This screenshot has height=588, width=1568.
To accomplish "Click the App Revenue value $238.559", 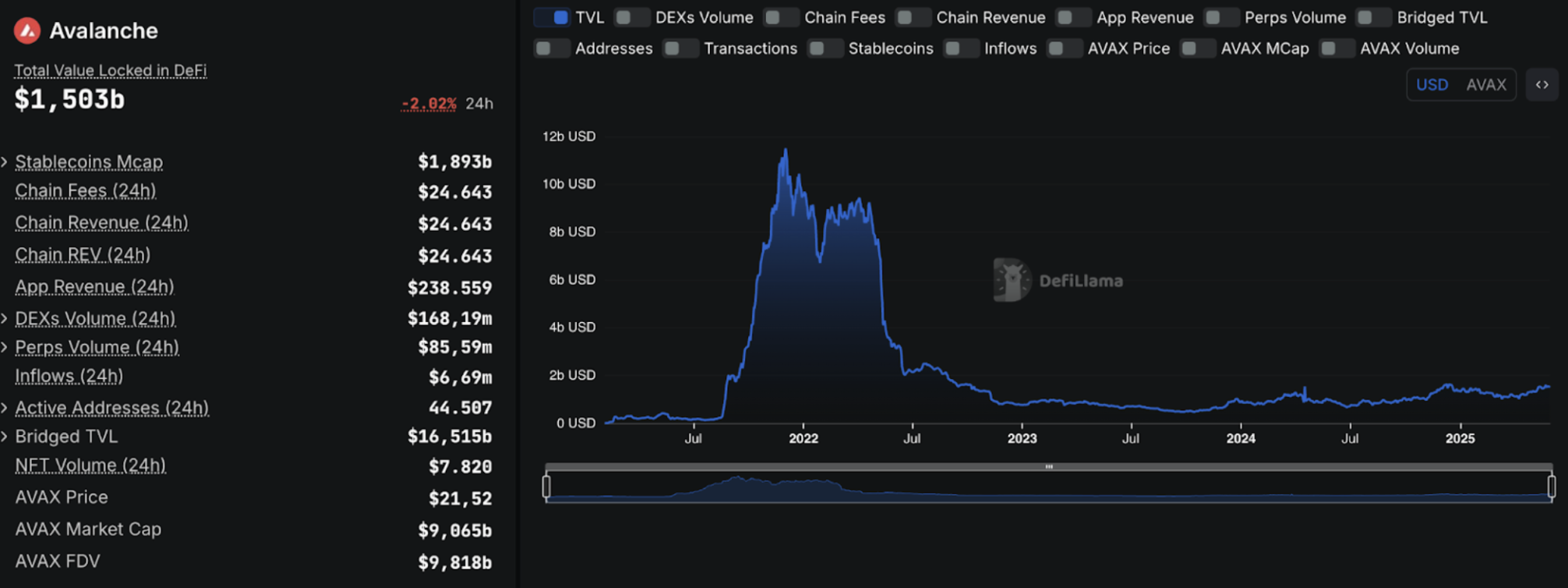I will point(450,288).
